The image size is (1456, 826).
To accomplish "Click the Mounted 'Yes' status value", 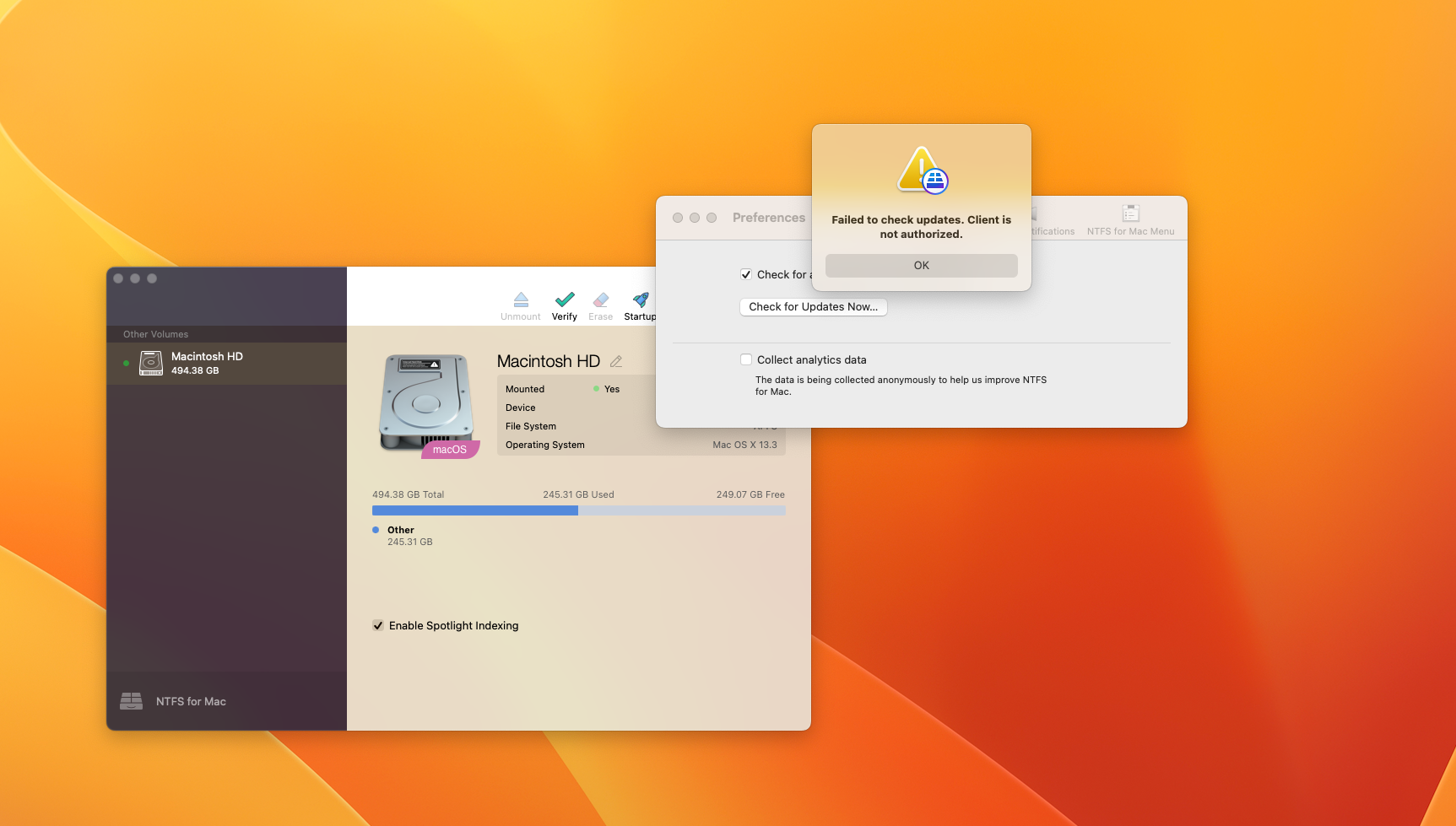I will tap(612, 389).
